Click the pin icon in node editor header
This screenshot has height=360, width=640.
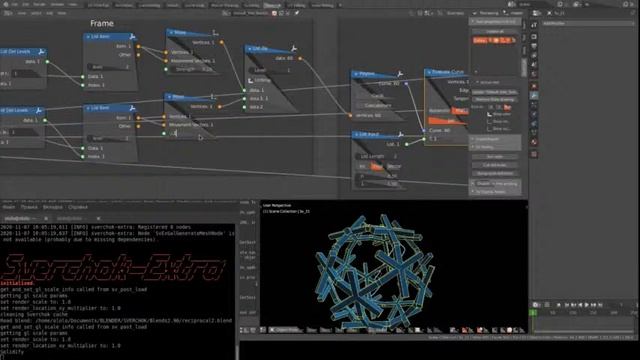click(297, 13)
